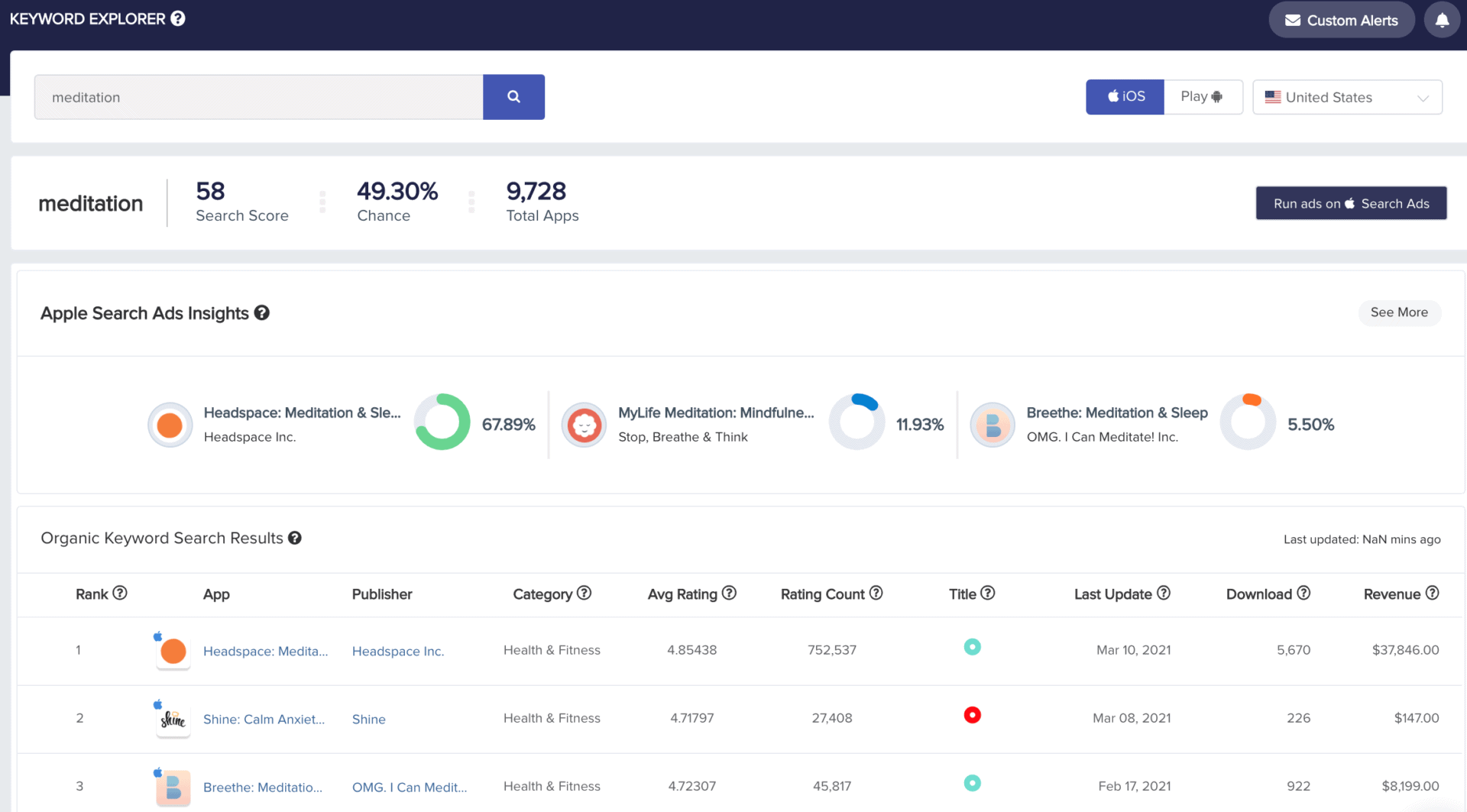Expand the United States country dropdown
Viewport: 1467px width, 812px height.
[1347, 97]
